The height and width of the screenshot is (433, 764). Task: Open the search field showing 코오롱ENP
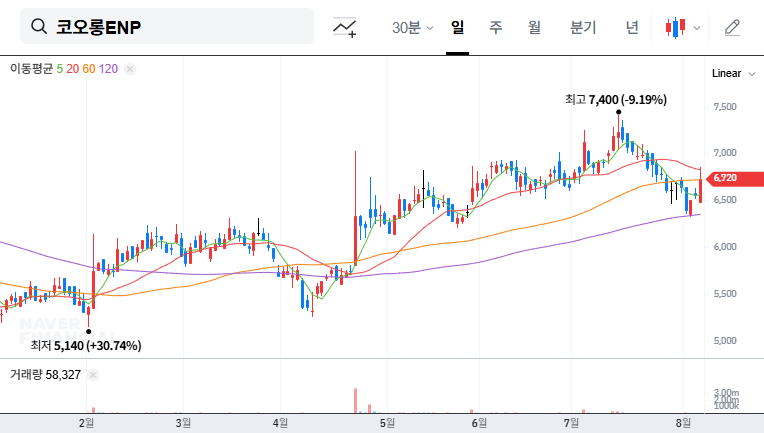click(167, 26)
